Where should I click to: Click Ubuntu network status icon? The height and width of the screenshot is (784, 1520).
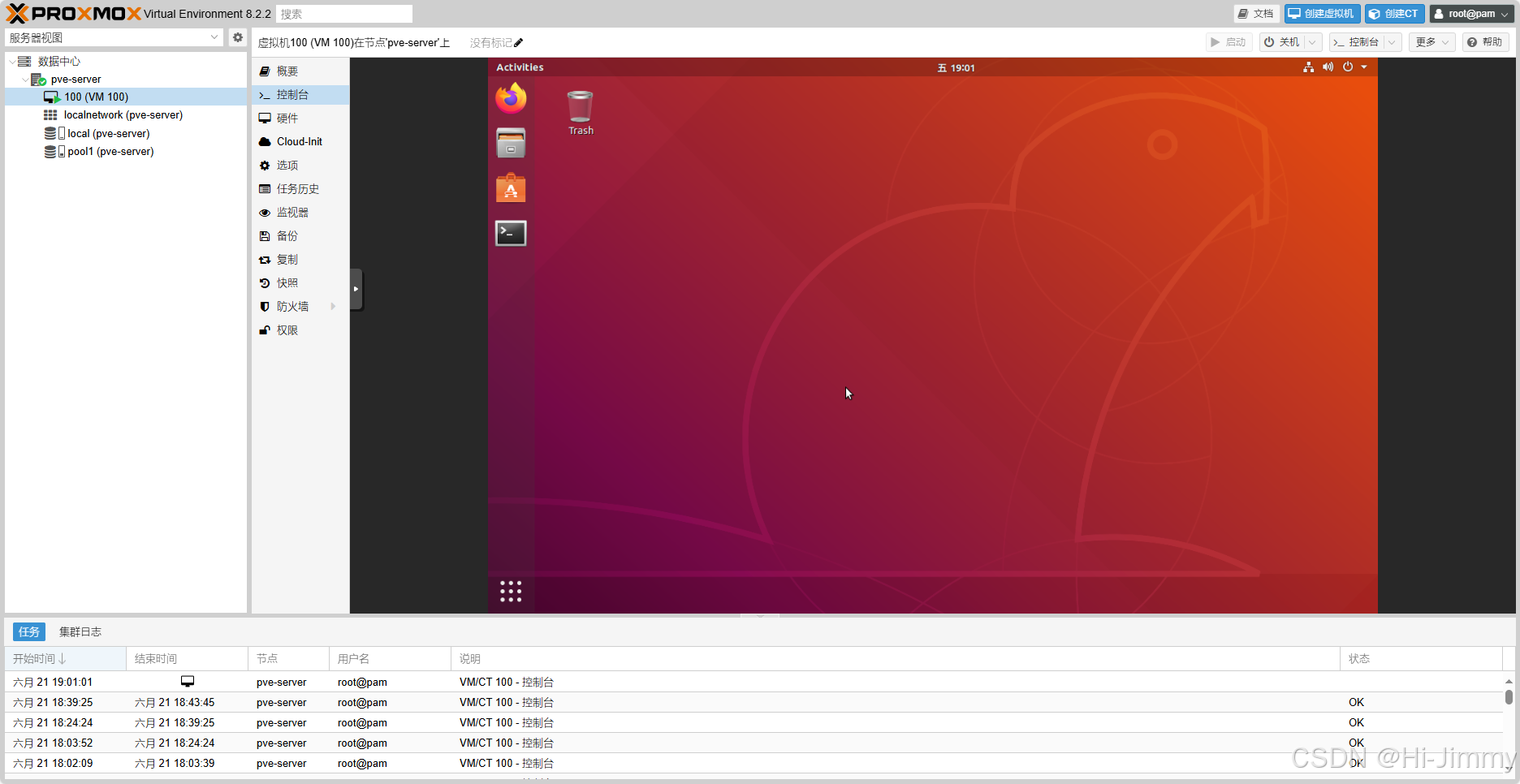(1308, 67)
